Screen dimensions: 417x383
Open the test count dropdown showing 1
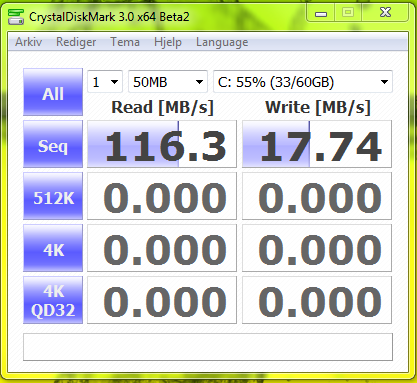point(105,82)
